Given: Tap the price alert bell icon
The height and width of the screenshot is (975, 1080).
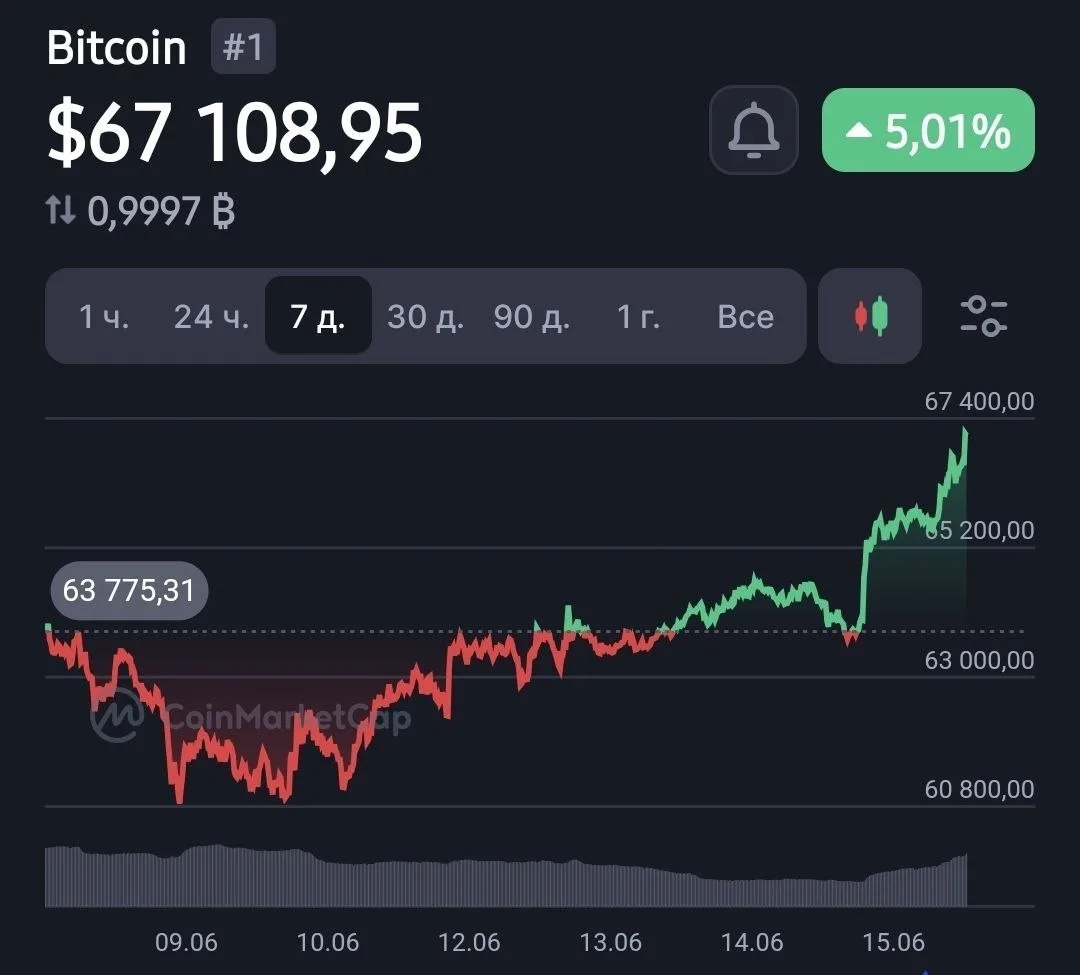Looking at the screenshot, I should (x=754, y=130).
